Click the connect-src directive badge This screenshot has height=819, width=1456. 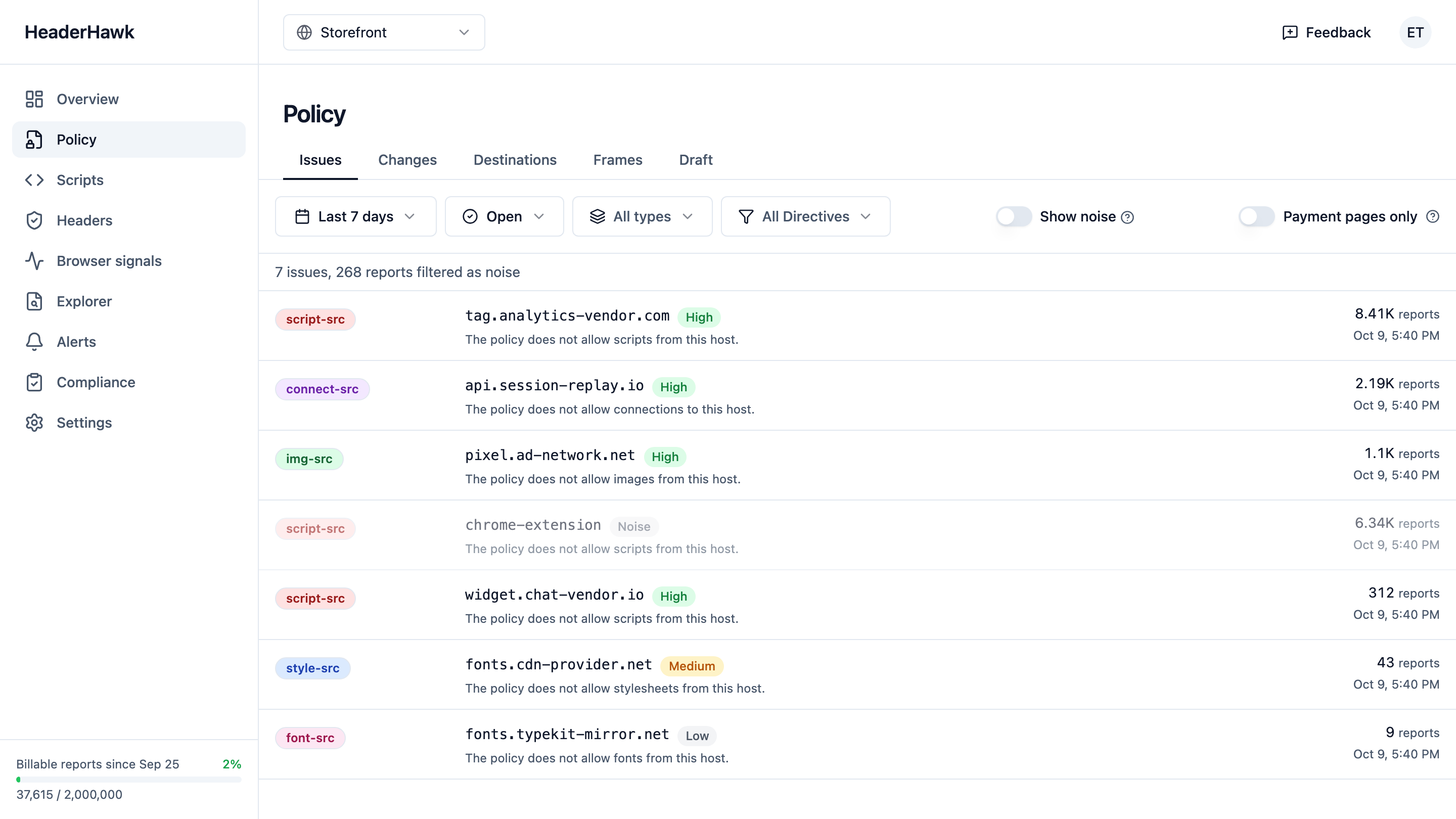[x=322, y=389]
